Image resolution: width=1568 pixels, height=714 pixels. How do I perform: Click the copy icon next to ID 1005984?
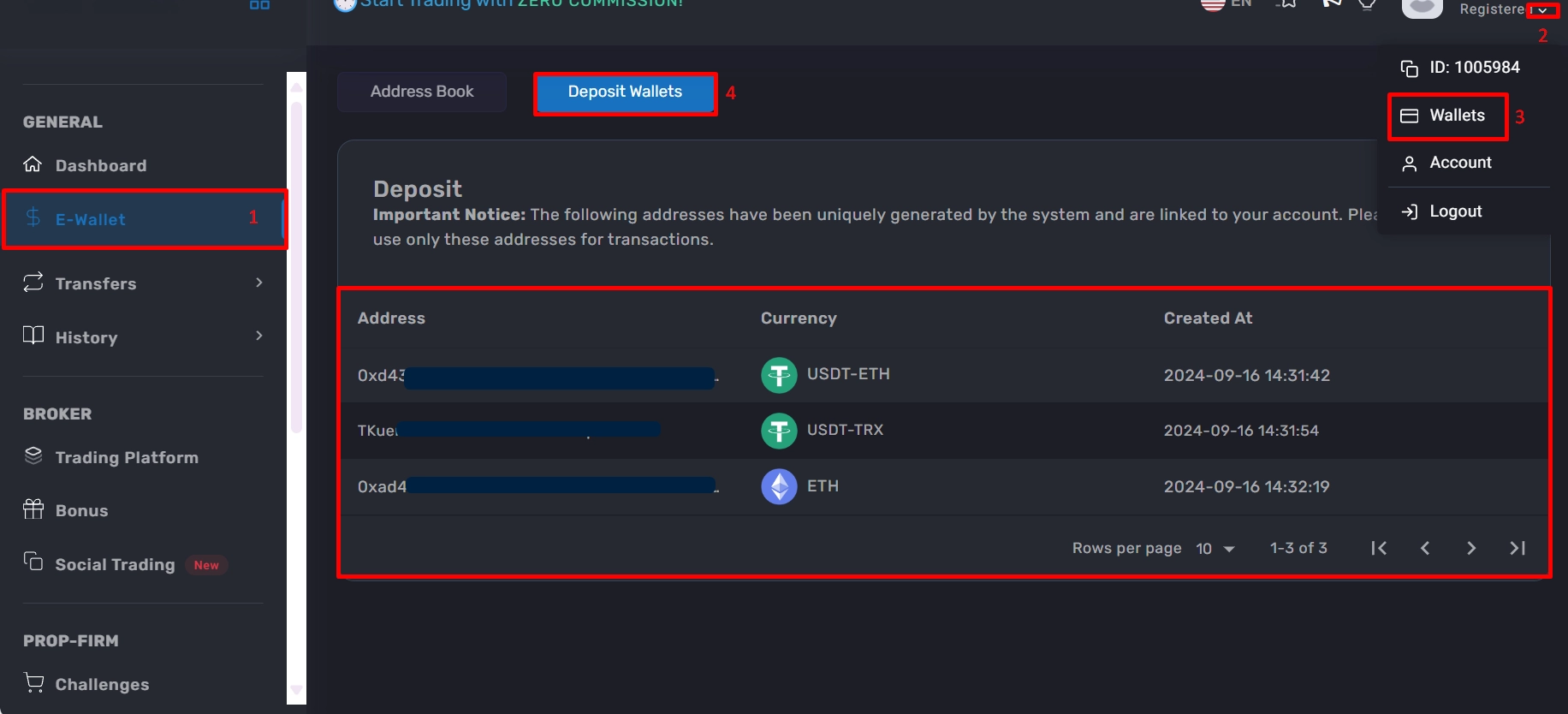pyautogui.click(x=1409, y=68)
